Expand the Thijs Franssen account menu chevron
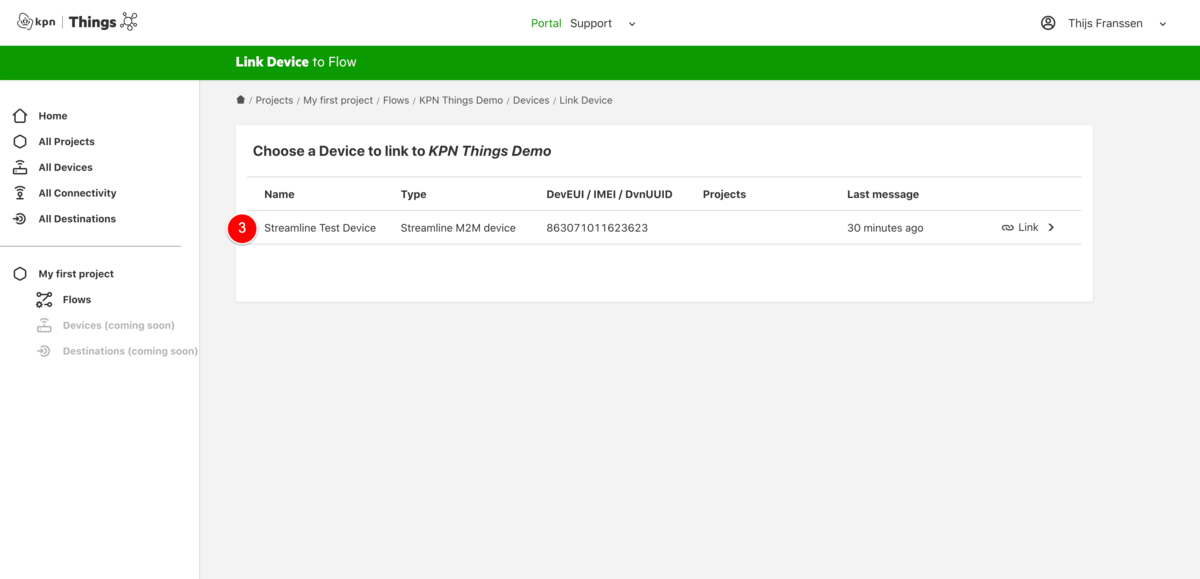 (1163, 24)
